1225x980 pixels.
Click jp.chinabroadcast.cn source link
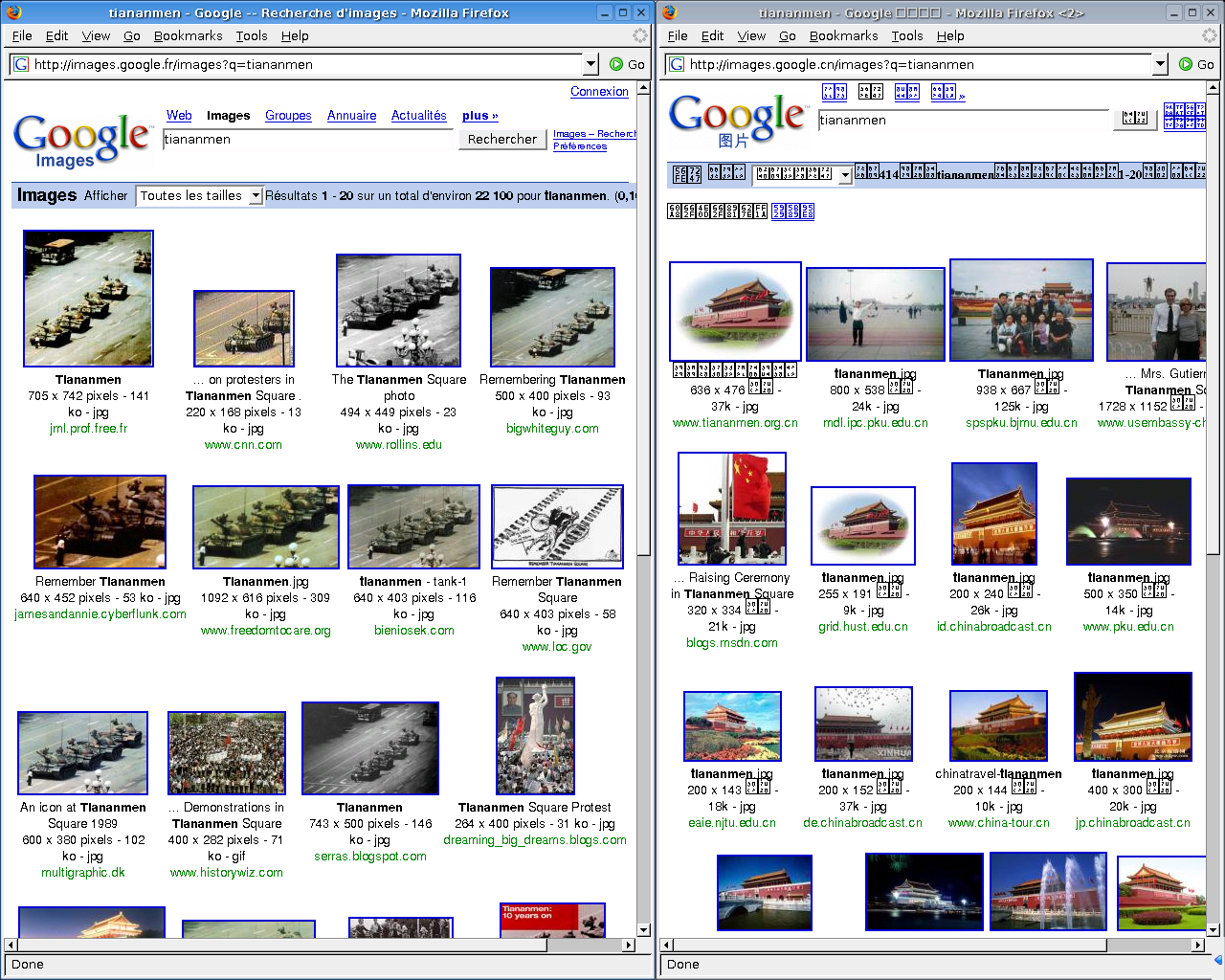tap(1133, 823)
